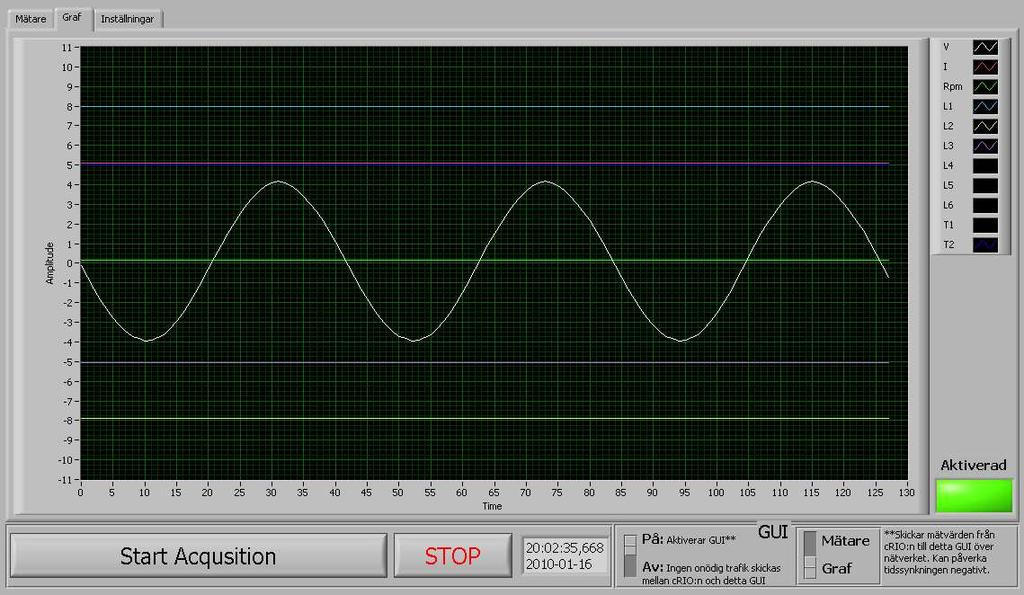Click the L3 plot legend icon
Viewport: 1024px width, 595px height.
pos(985,146)
